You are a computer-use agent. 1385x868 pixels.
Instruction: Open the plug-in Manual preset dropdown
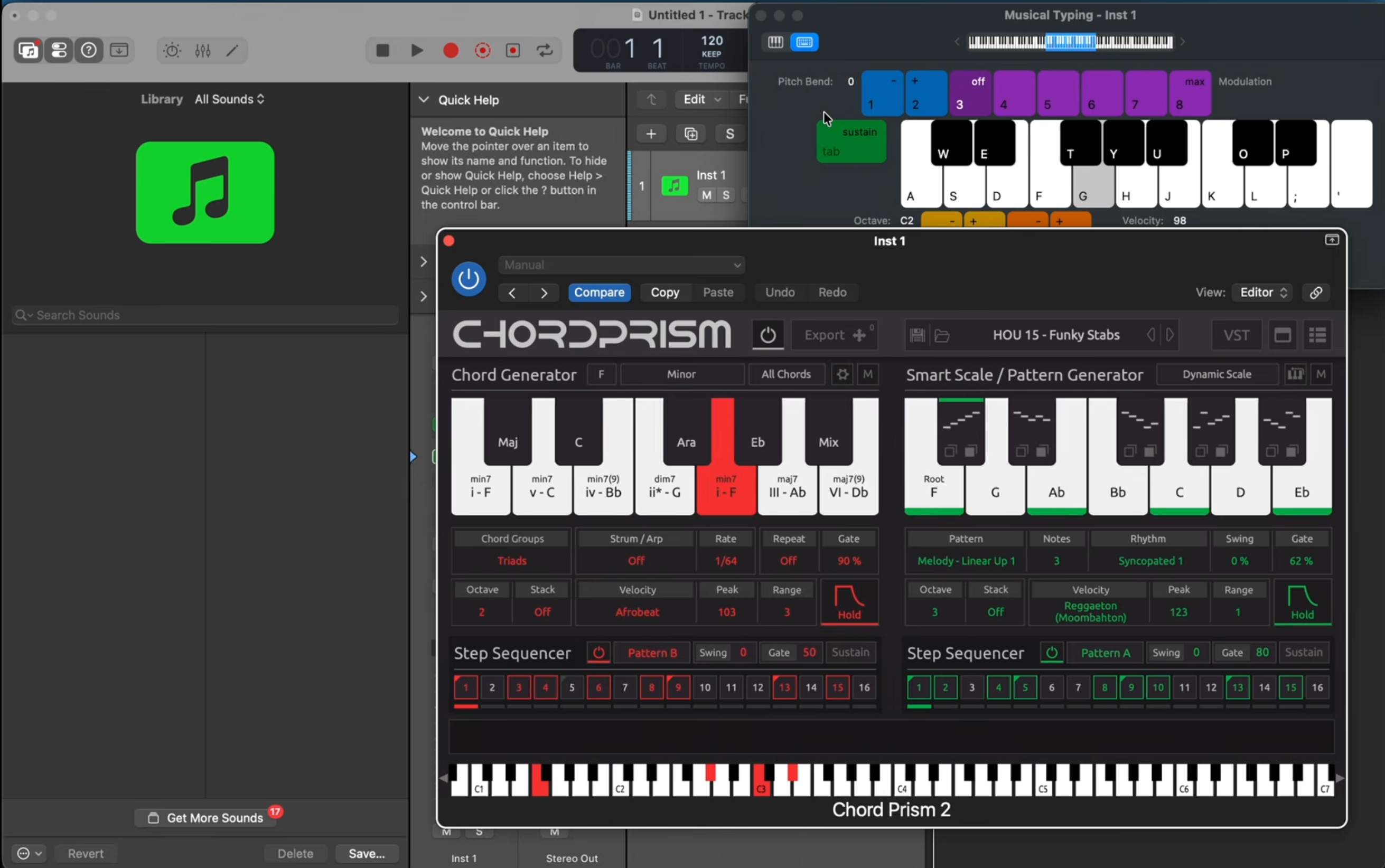point(621,265)
